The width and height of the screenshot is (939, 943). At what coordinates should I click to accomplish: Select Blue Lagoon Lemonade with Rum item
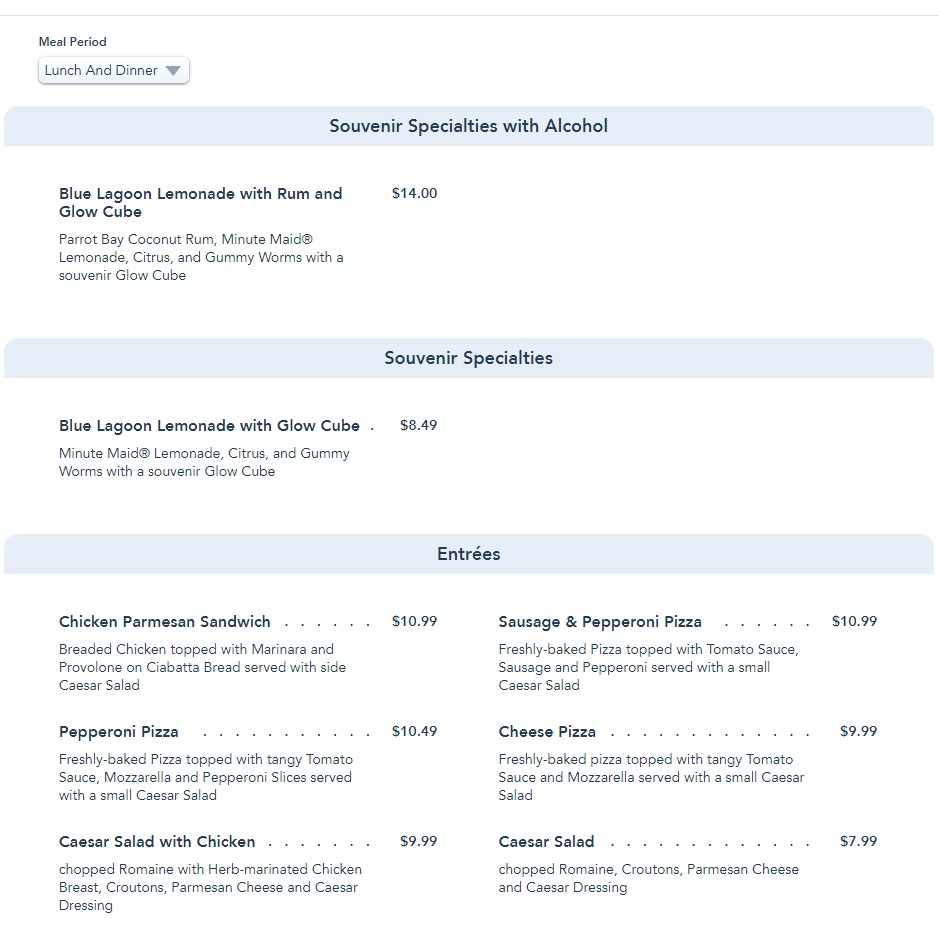click(x=200, y=202)
